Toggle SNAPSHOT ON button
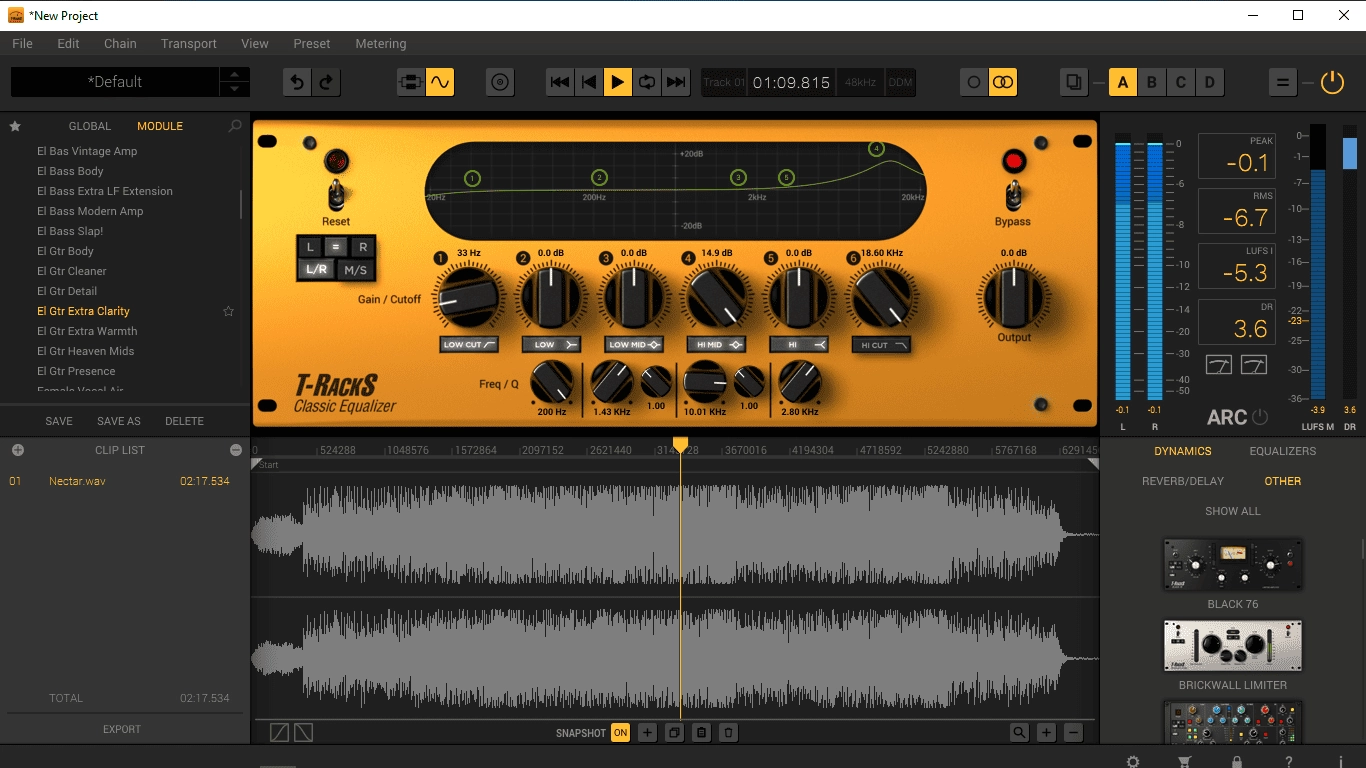Image resolution: width=1366 pixels, height=768 pixels. pyautogui.click(x=621, y=733)
